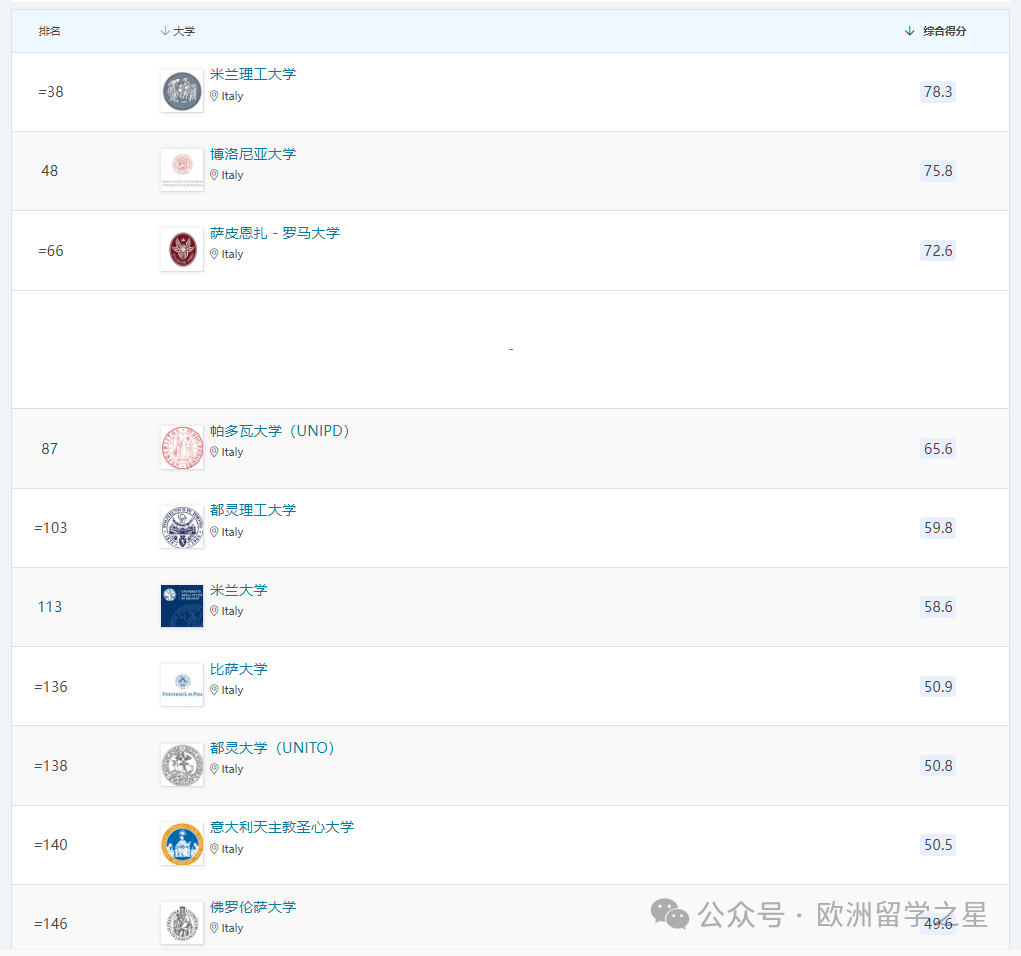Click the University of Padua crest

click(x=182, y=448)
